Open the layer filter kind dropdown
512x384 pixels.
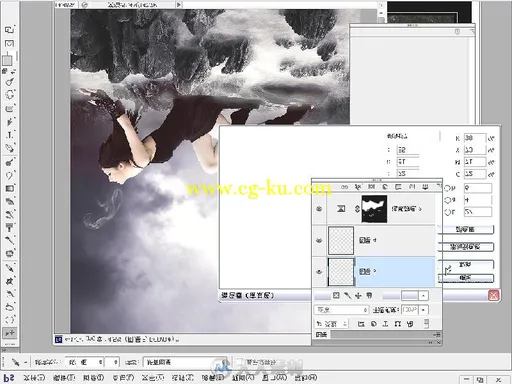click(x=332, y=324)
